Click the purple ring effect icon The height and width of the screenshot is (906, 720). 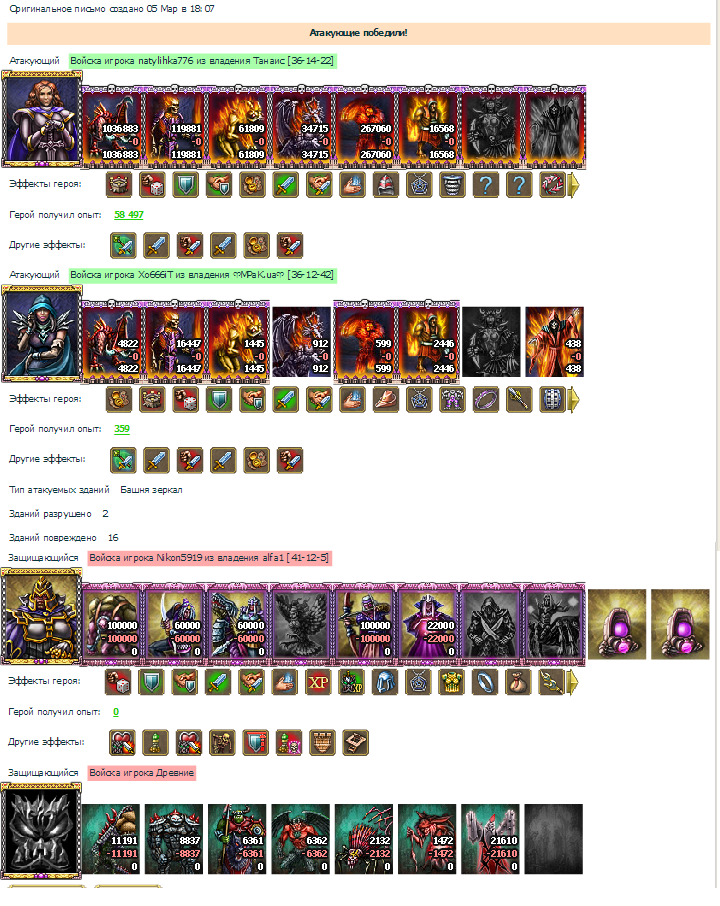[x=485, y=399]
